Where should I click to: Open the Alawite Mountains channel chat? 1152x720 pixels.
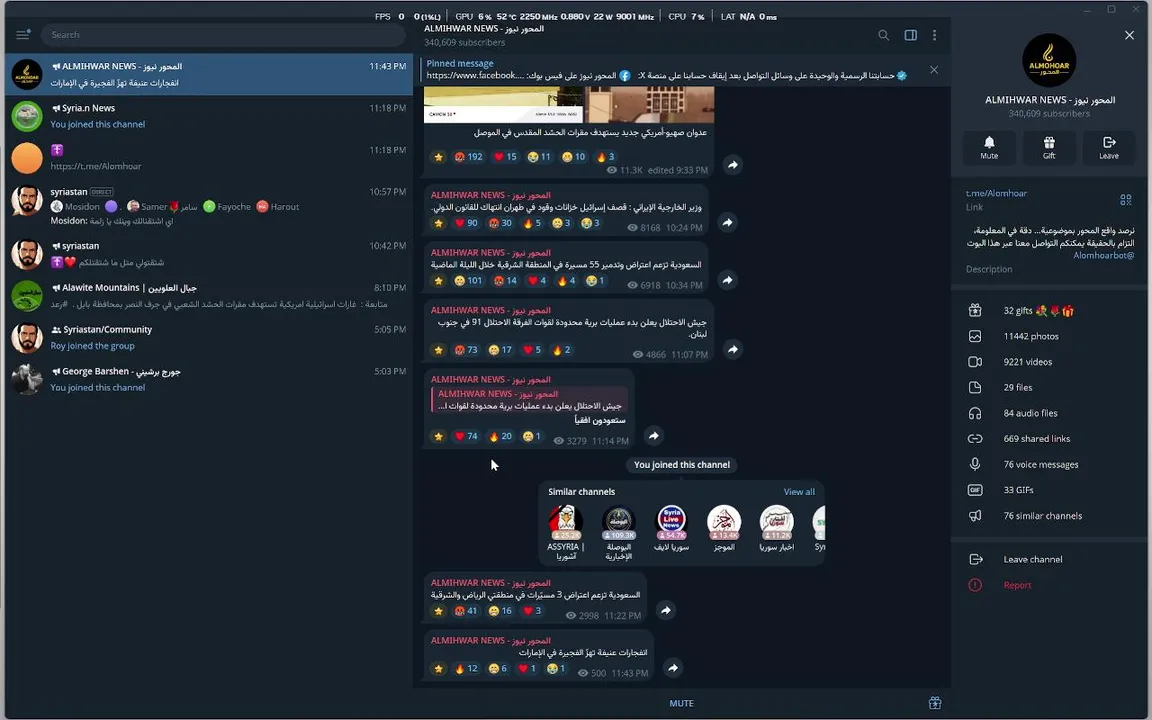click(x=209, y=296)
